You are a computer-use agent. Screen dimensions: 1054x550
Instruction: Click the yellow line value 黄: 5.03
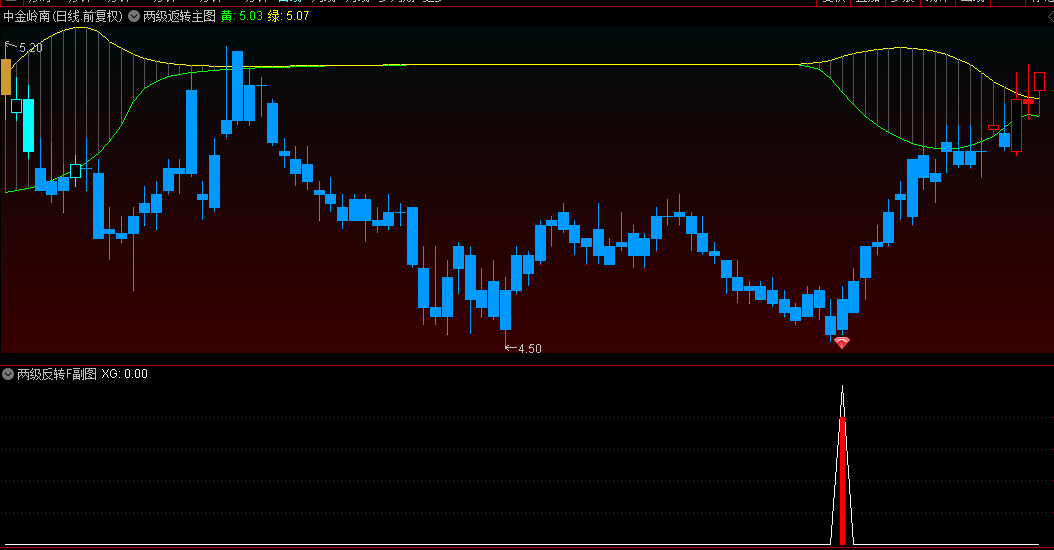point(241,16)
